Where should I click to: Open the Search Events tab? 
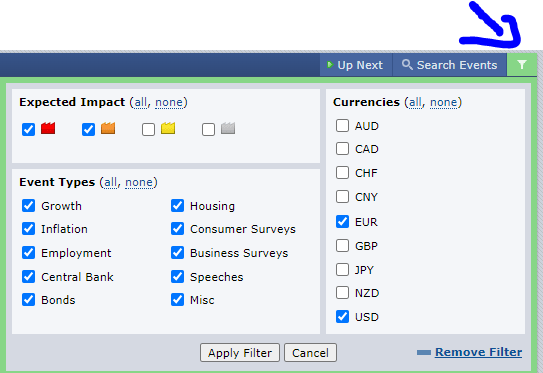tap(450, 65)
